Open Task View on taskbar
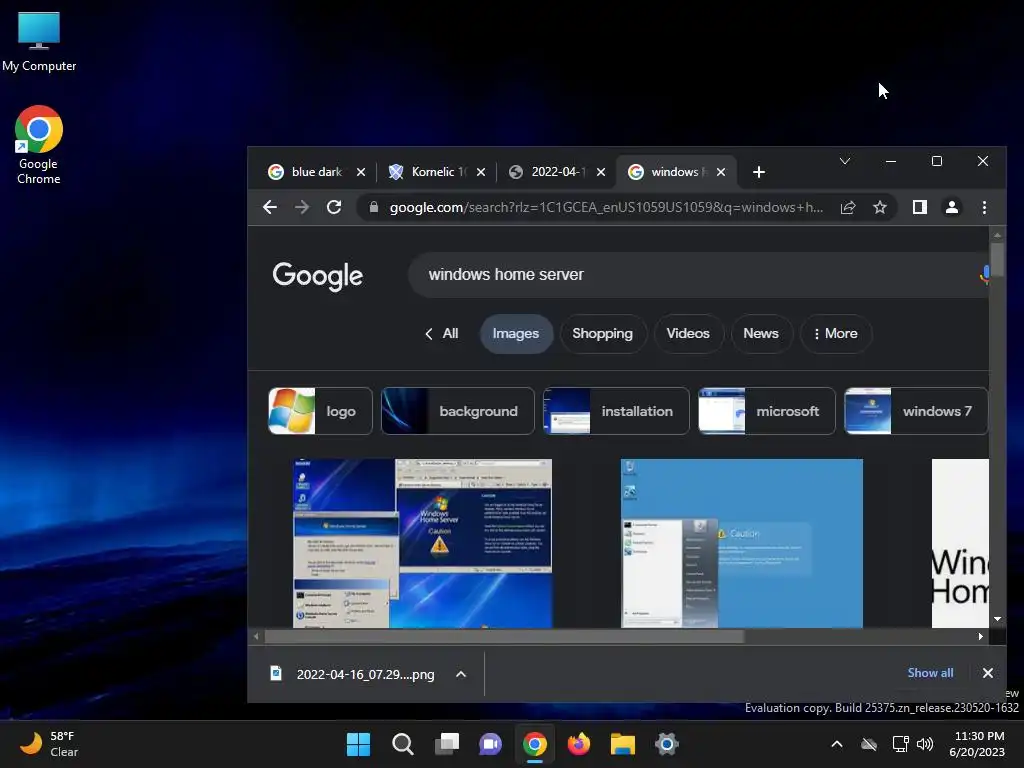This screenshot has width=1024, height=768. 447,744
